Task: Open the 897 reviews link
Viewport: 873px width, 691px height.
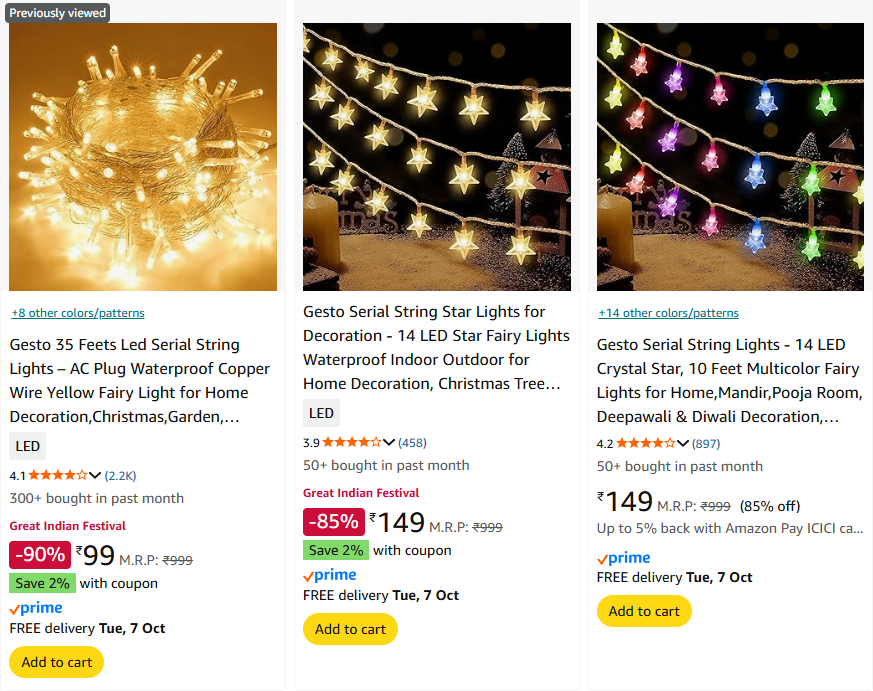Action: click(x=705, y=443)
